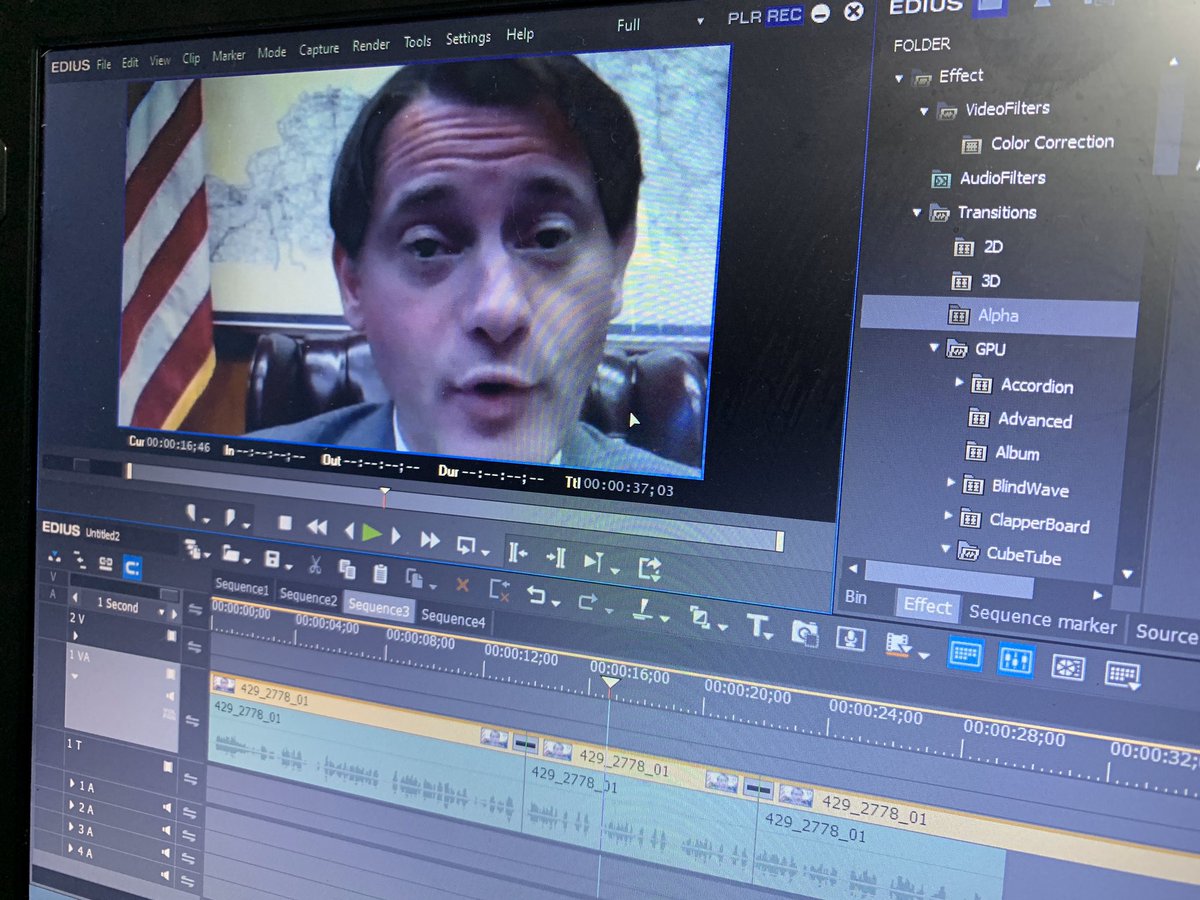Click the Fast Forward button
This screenshot has width=1200, height=900.
click(430, 540)
